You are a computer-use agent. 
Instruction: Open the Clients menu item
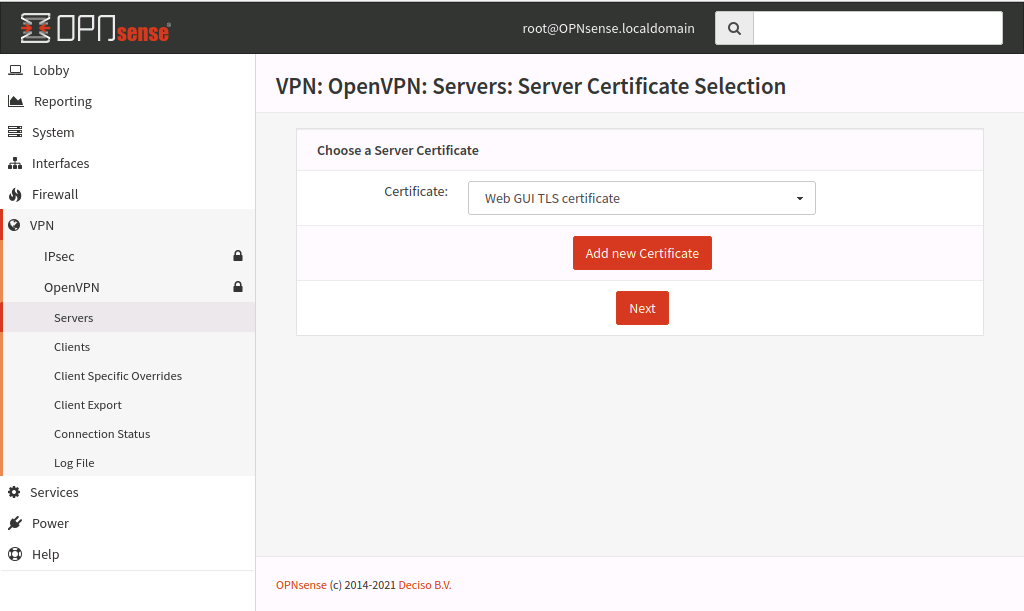pyautogui.click(x=72, y=347)
